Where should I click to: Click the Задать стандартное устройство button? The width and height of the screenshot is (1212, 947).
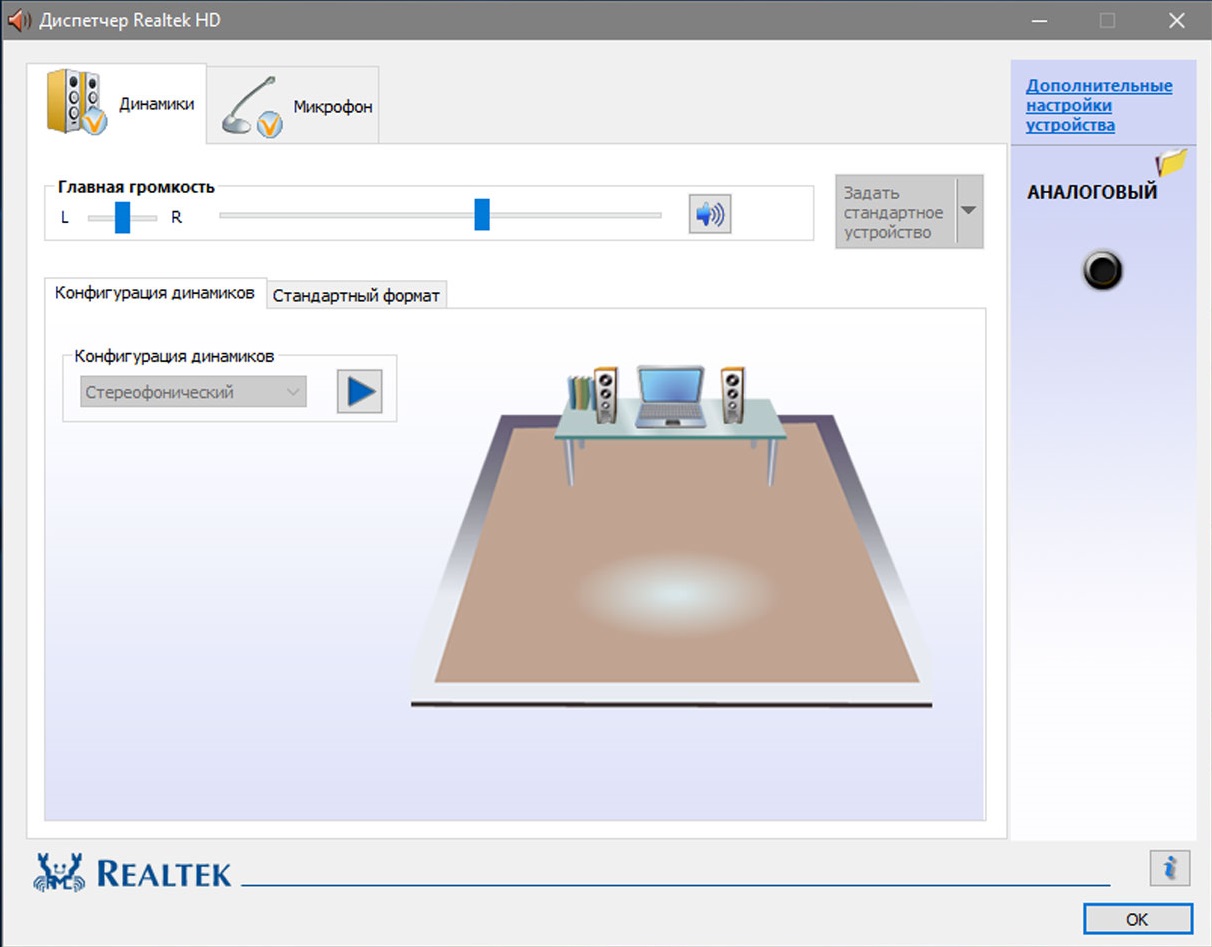coord(896,212)
